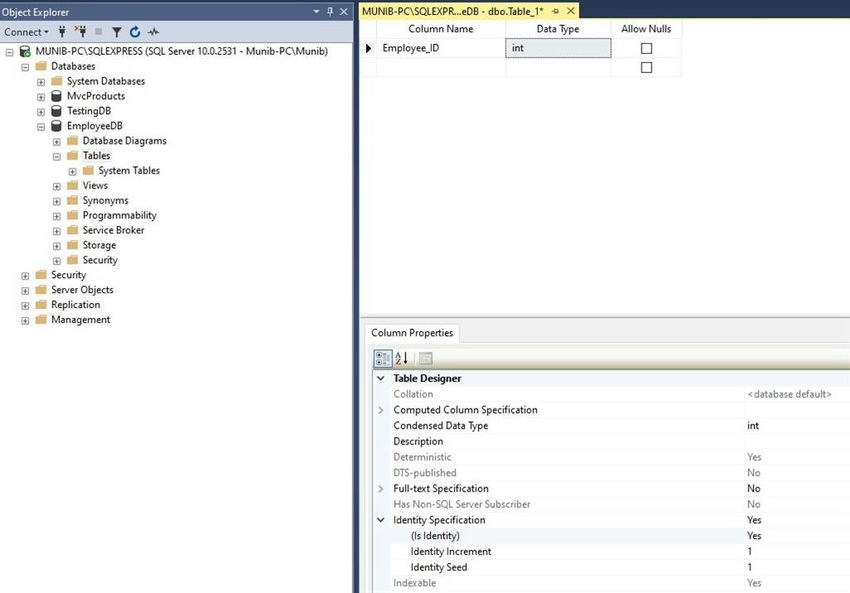Expand the Server Objects folder
850x593 pixels.
25,291
